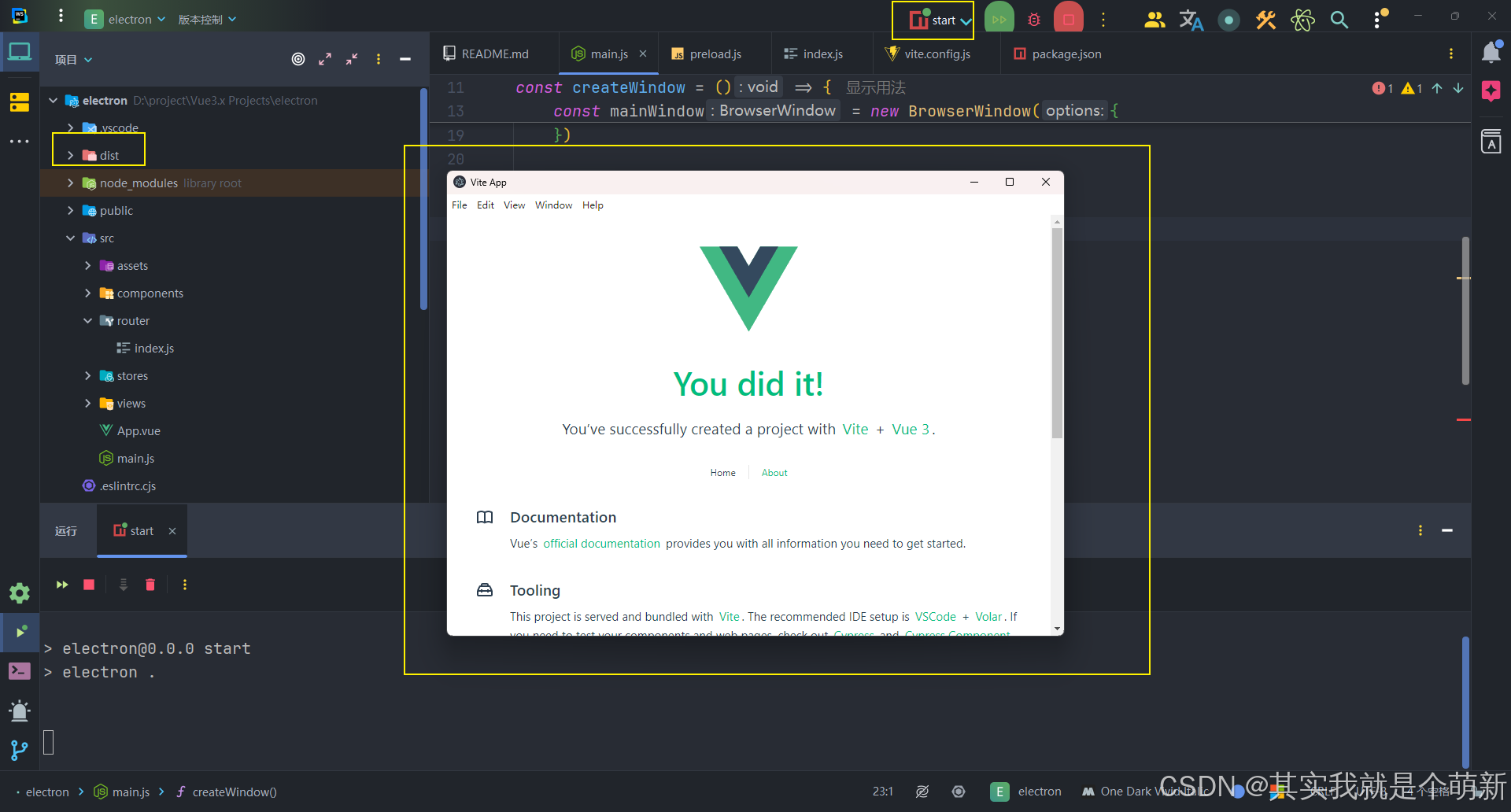1511x812 pixels.
Task: Collapse all items in project tree
Action: coord(352,59)
